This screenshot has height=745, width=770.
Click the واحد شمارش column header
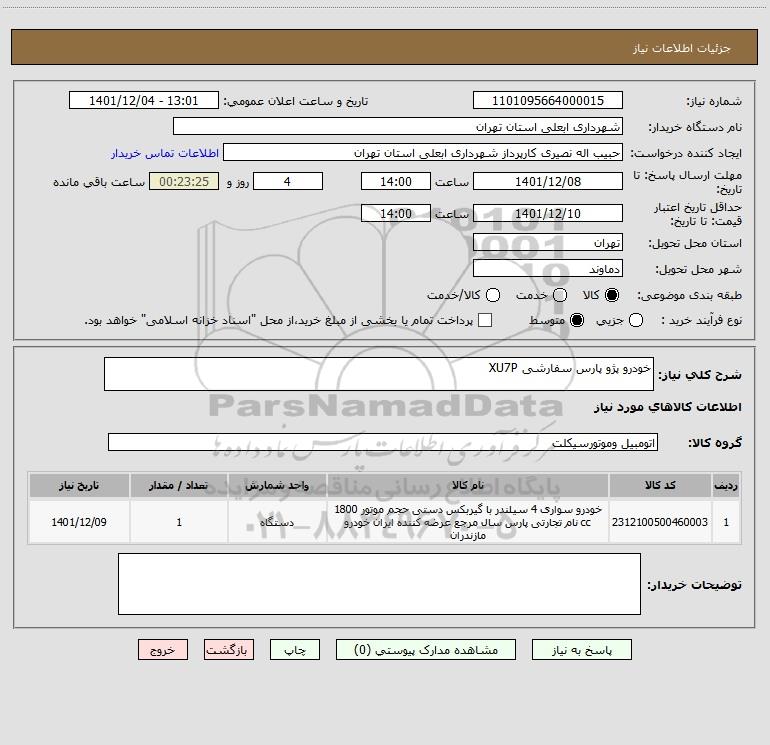point(277,485)
